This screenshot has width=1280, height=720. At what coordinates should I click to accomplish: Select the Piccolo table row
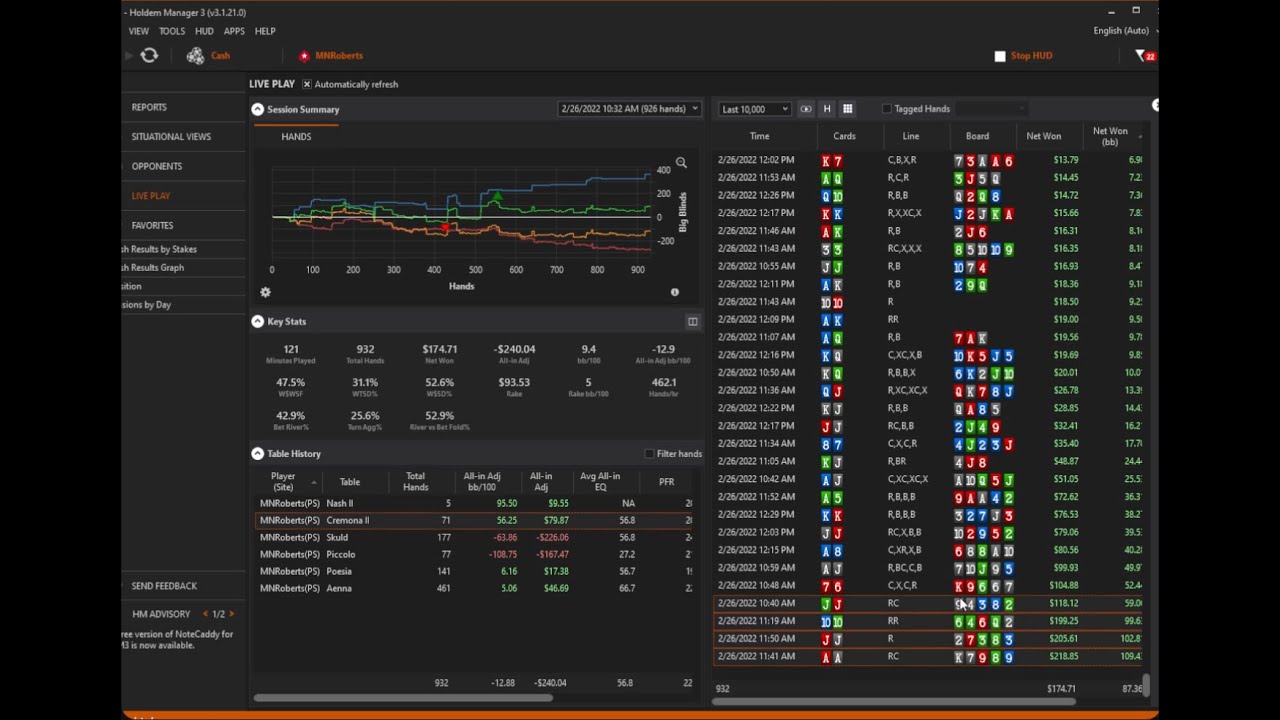point(475,554)
